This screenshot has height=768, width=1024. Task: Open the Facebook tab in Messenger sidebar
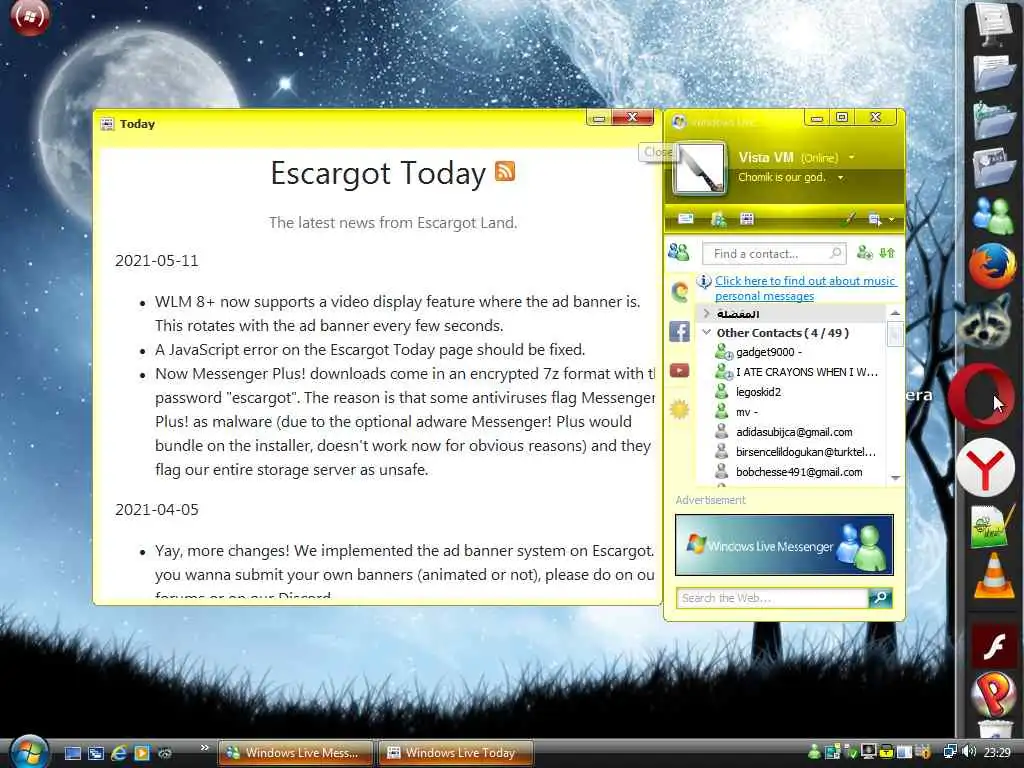679,331
